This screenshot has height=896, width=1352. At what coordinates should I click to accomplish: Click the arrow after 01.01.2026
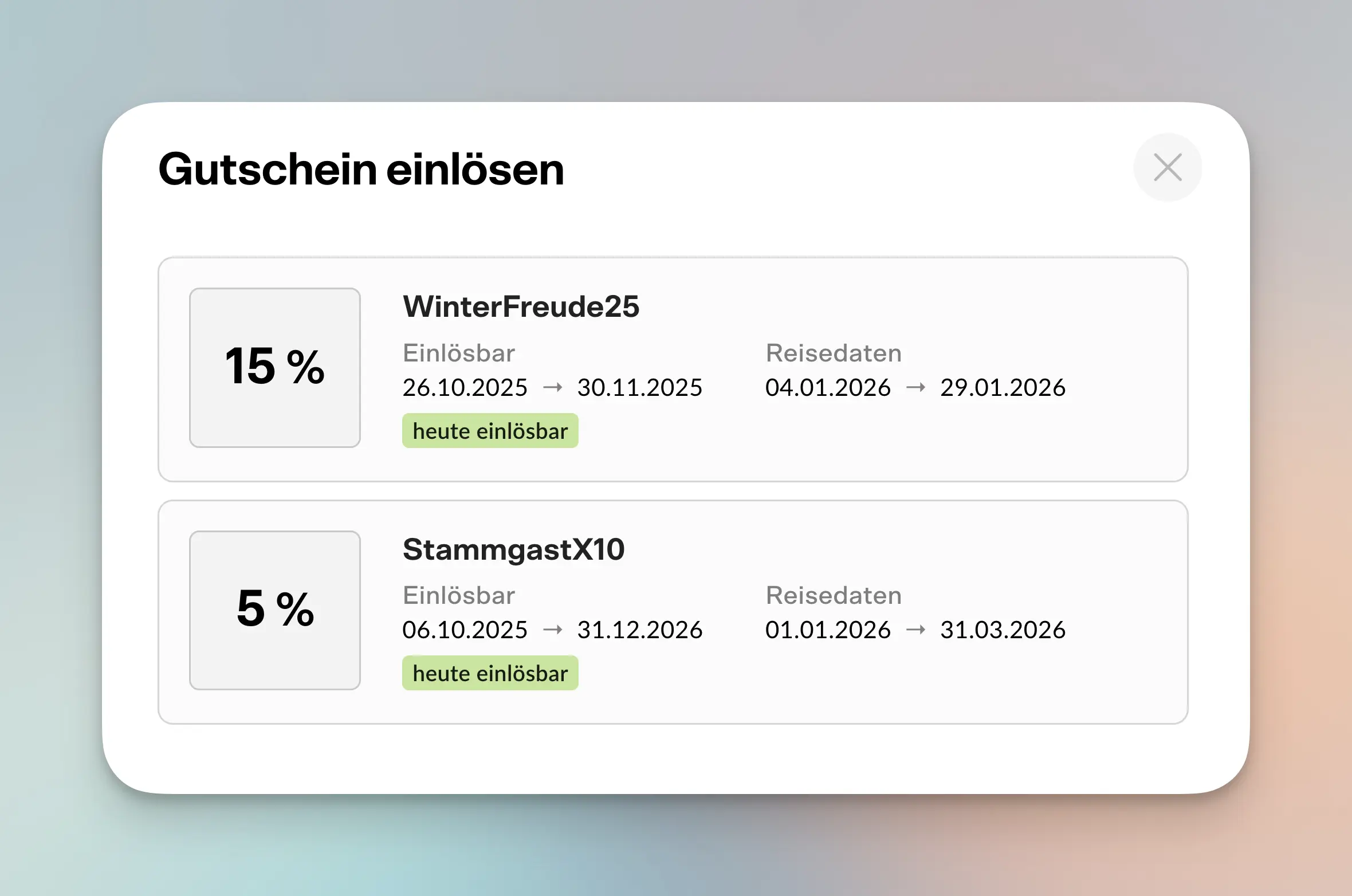[916, 630]
